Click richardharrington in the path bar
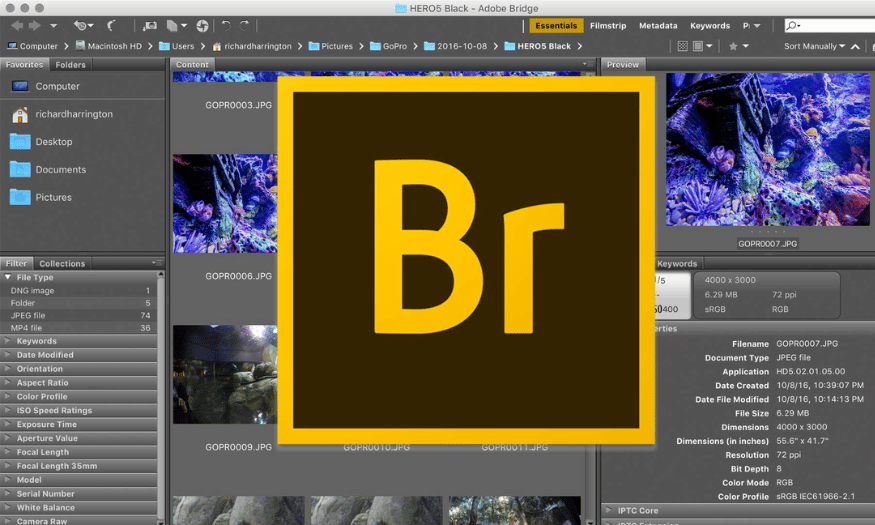 [x=252, y=46]
